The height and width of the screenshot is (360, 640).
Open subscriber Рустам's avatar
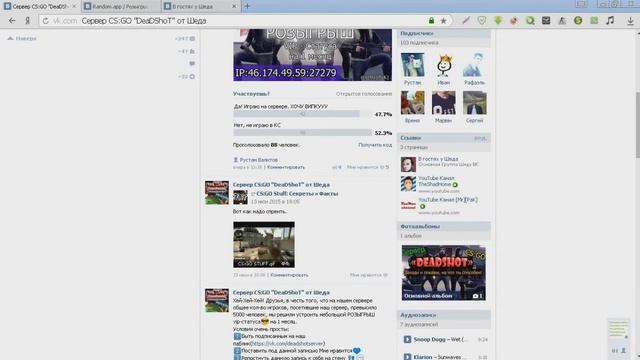tap(412, 64)
